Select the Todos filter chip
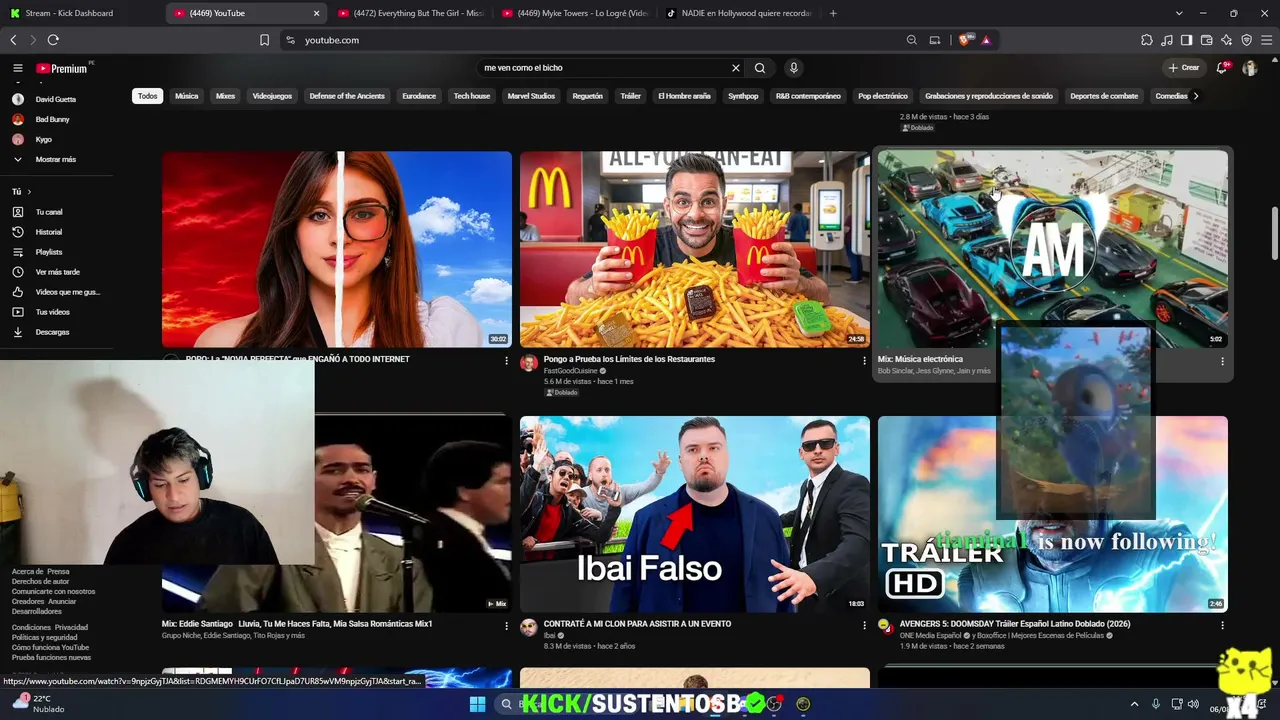The width and height of the screenshot is (1280, 720). pos(147,96)
